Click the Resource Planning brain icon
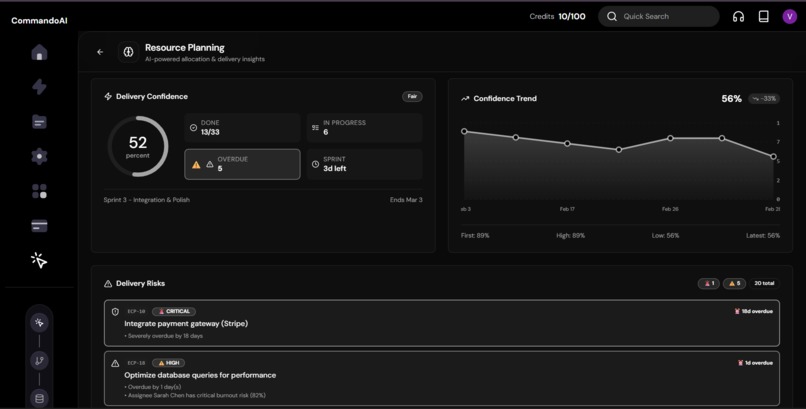The height and width of the screenshot is (409, 806). 129,52
